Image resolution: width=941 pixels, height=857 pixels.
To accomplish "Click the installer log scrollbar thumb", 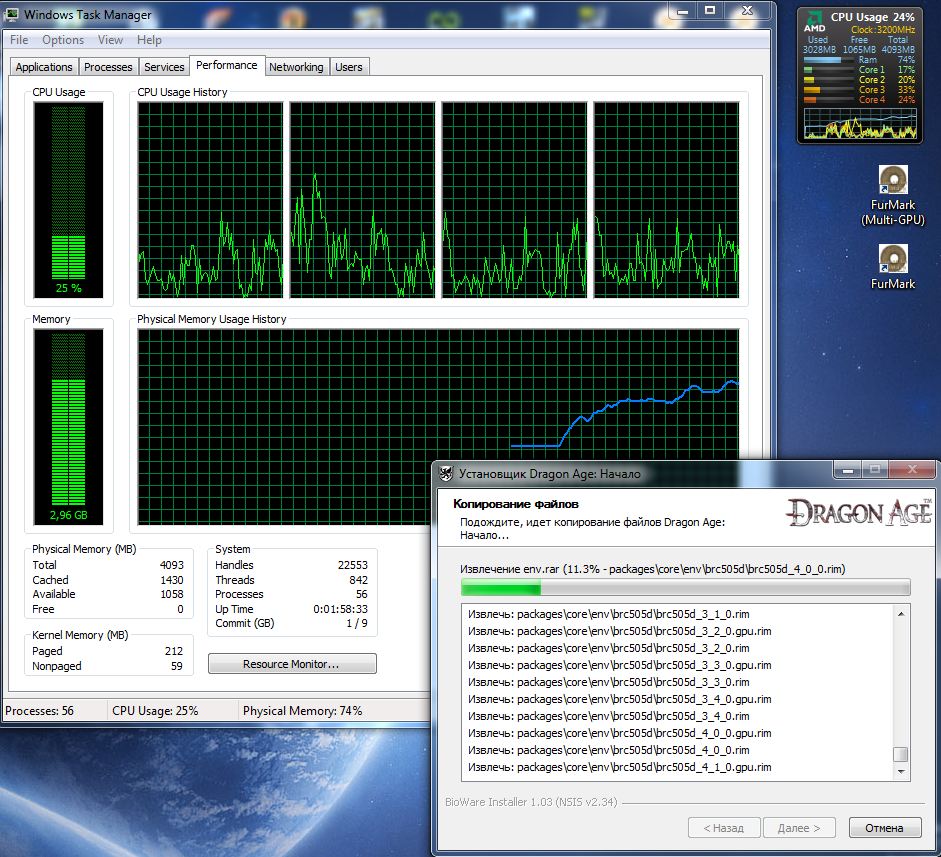I will click(x=901, y=754).
